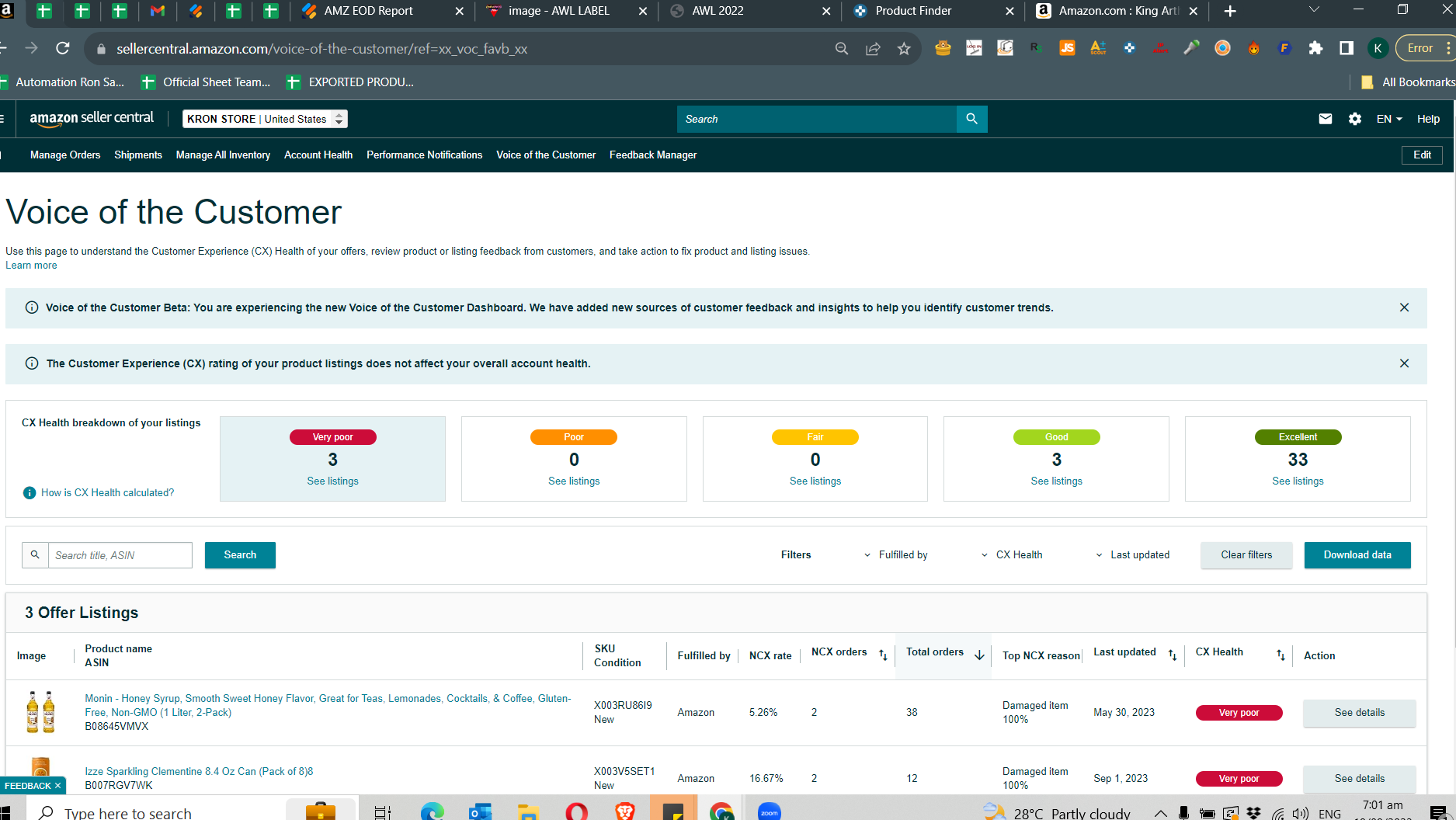The image size is (1456, 820).
Task: Open Manage All Inventory menu
Action: pos(223,155)
